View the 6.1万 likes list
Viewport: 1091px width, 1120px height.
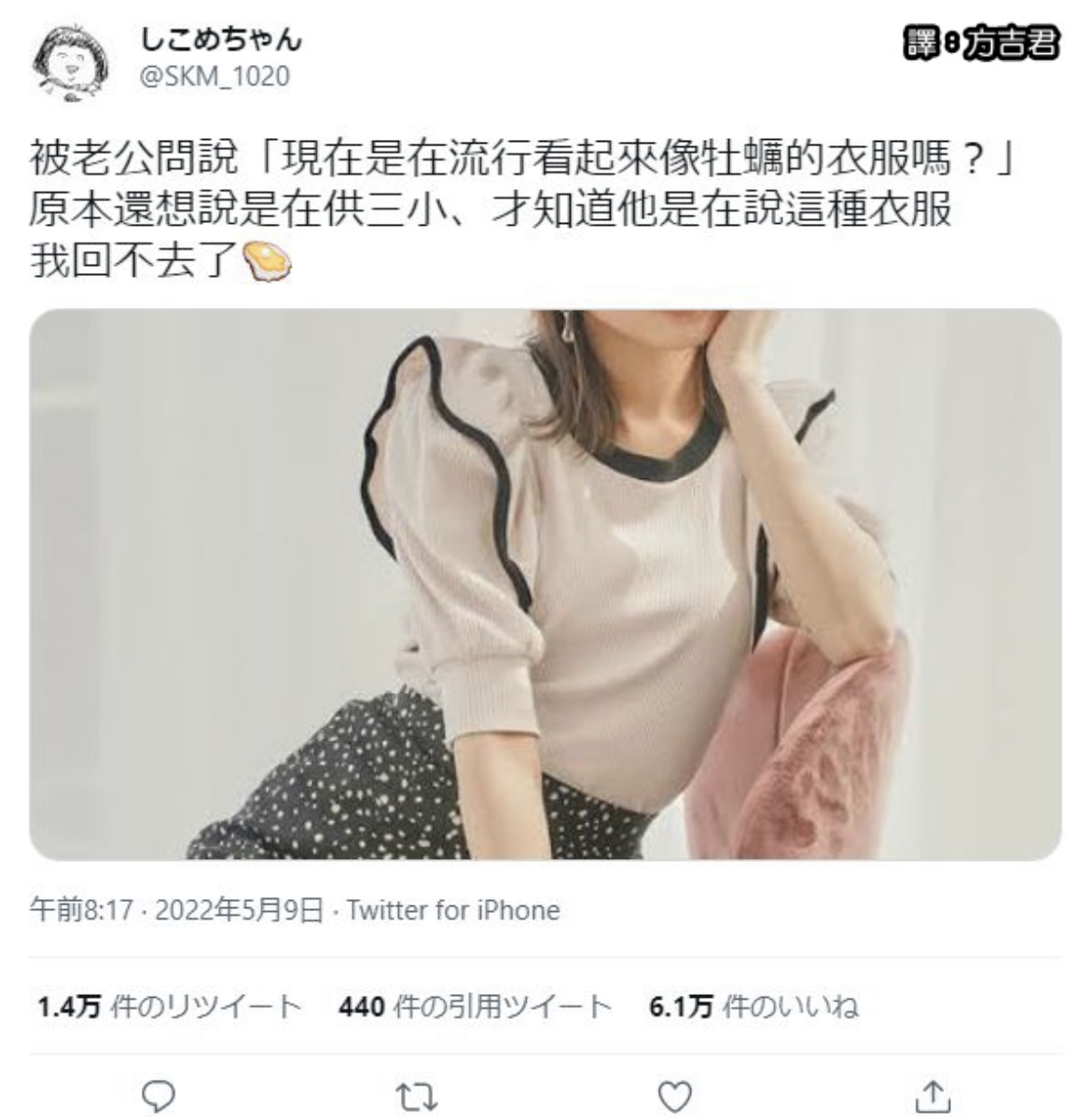[753, 1007]
